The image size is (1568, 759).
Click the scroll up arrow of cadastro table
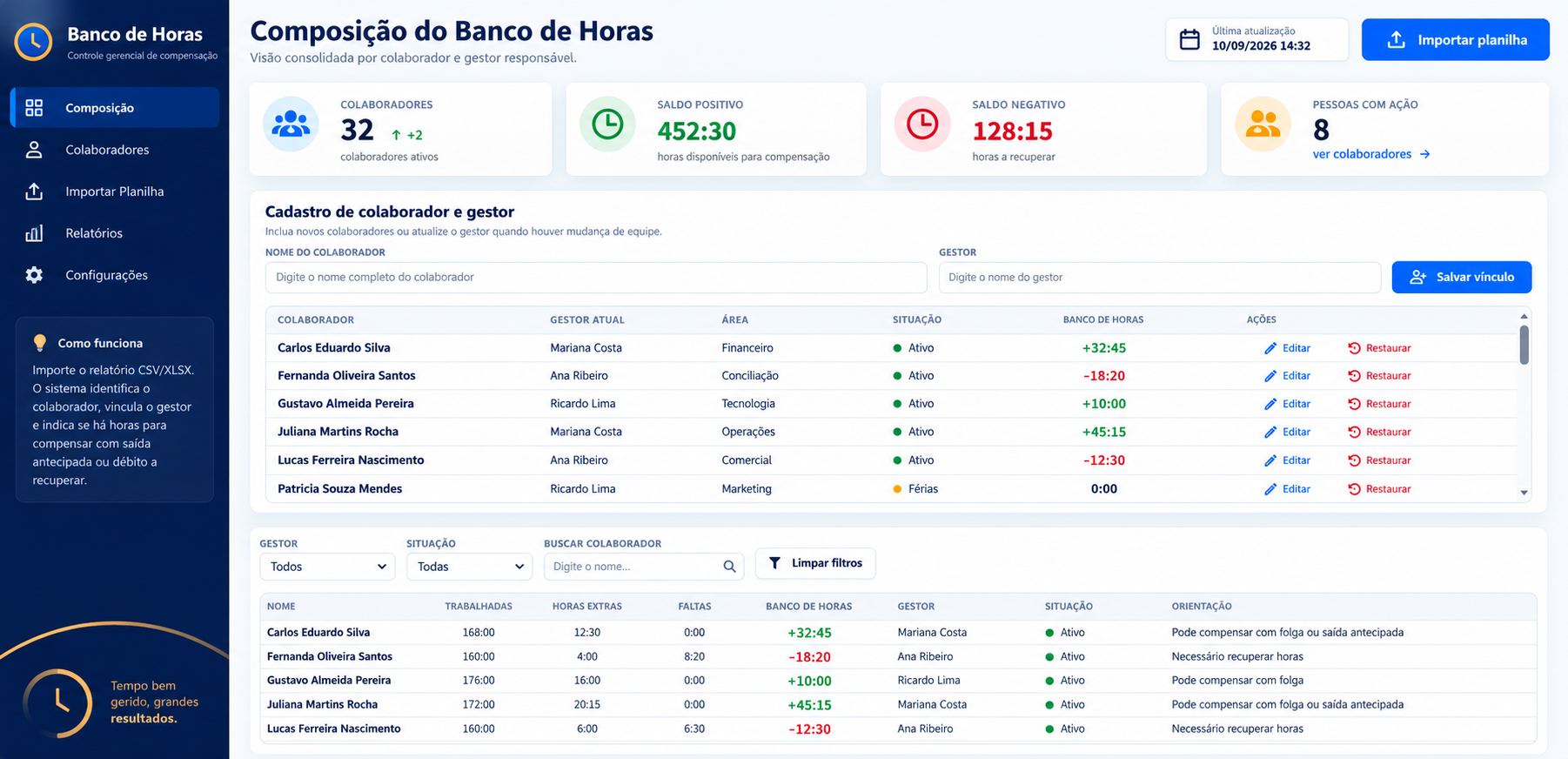[x=1524, y=317]
